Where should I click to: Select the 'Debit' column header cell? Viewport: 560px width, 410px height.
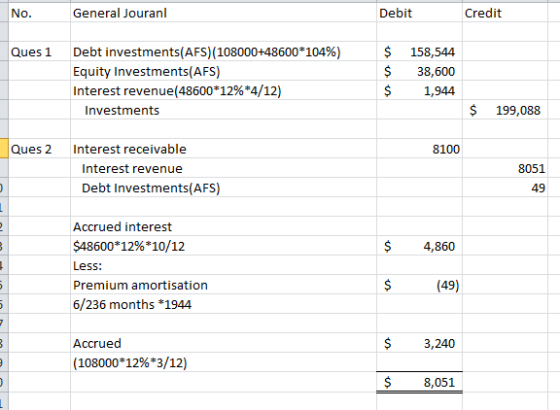tap(419, 13)
